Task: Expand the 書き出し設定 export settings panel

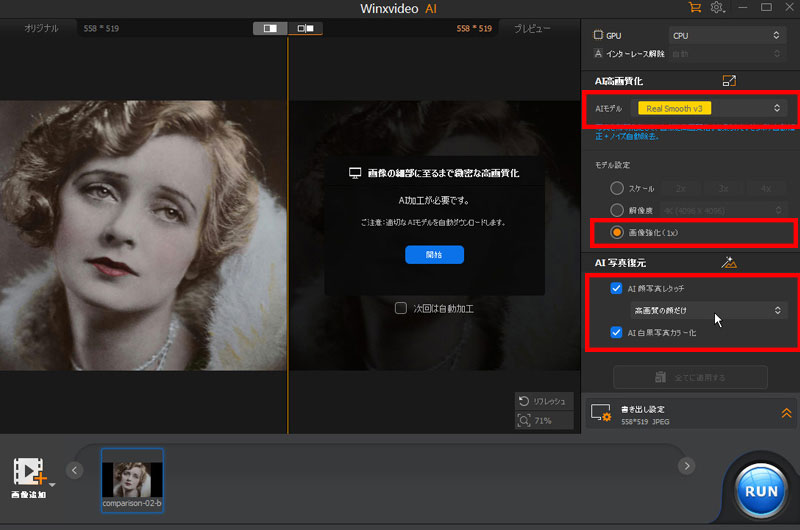Action: click(787, 413)
